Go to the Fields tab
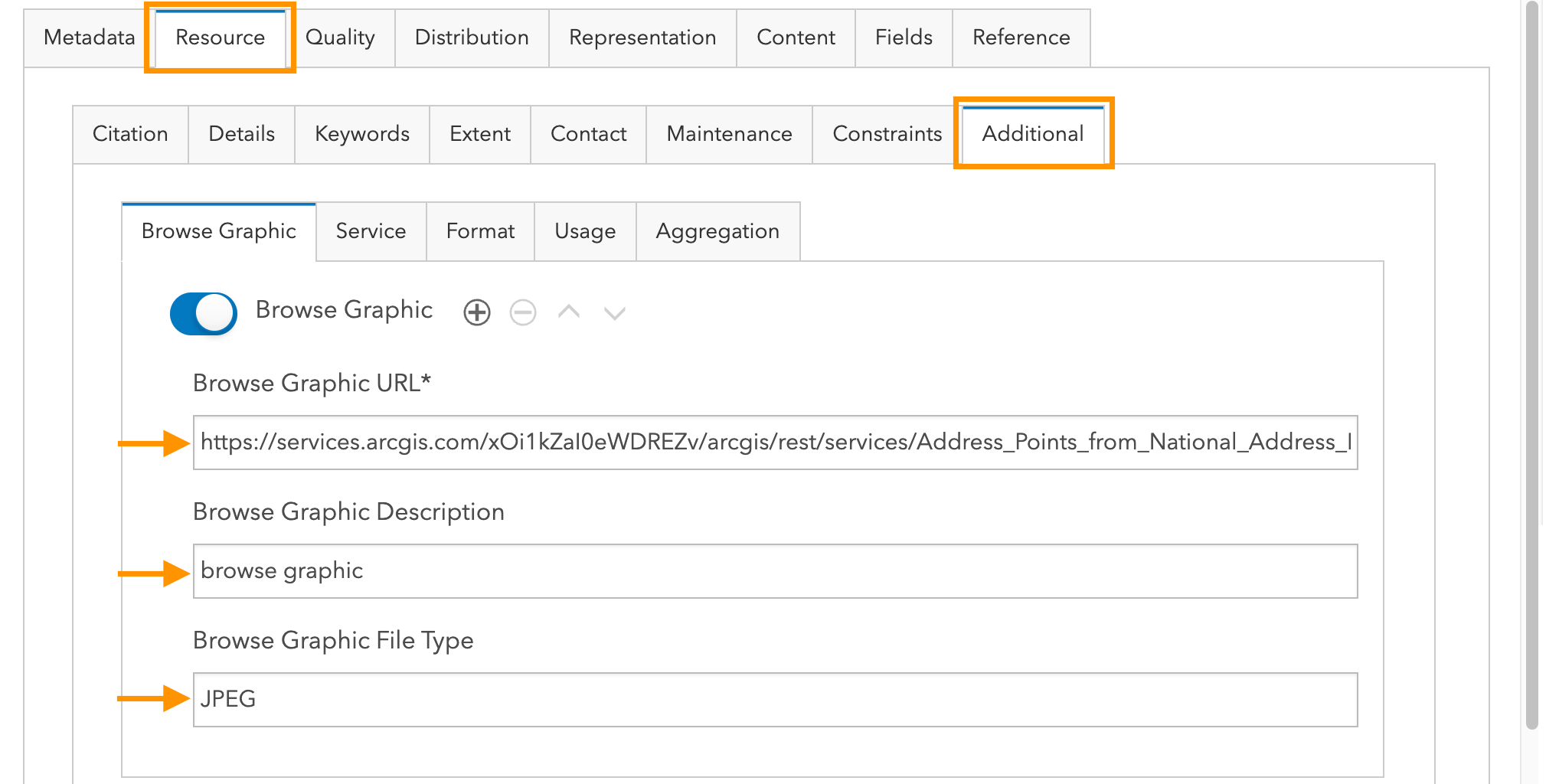Image resolution: width=1559 pixels, height=784 pixels. click(903, 38)
